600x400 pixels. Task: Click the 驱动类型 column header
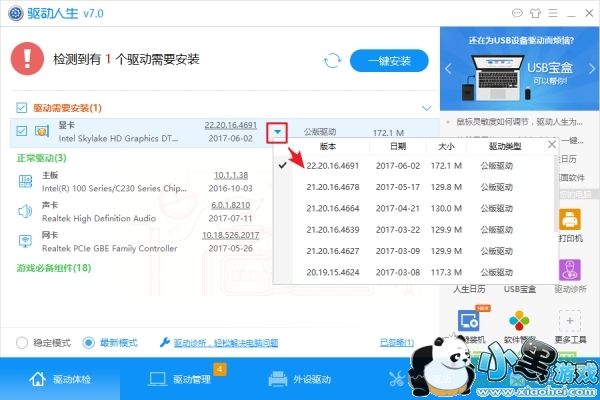[505, 146]
